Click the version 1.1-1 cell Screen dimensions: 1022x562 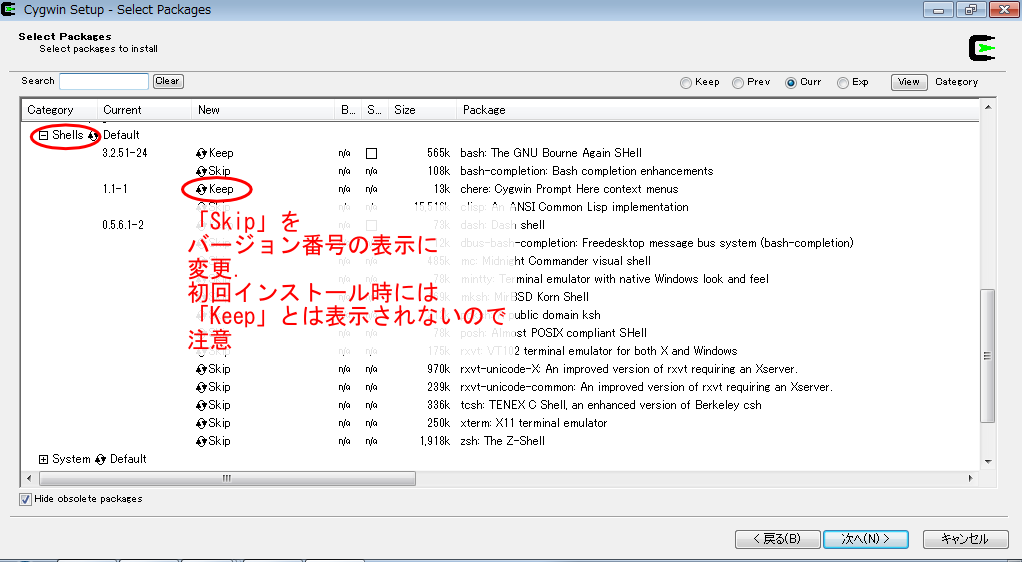click(x=115, y=189)
